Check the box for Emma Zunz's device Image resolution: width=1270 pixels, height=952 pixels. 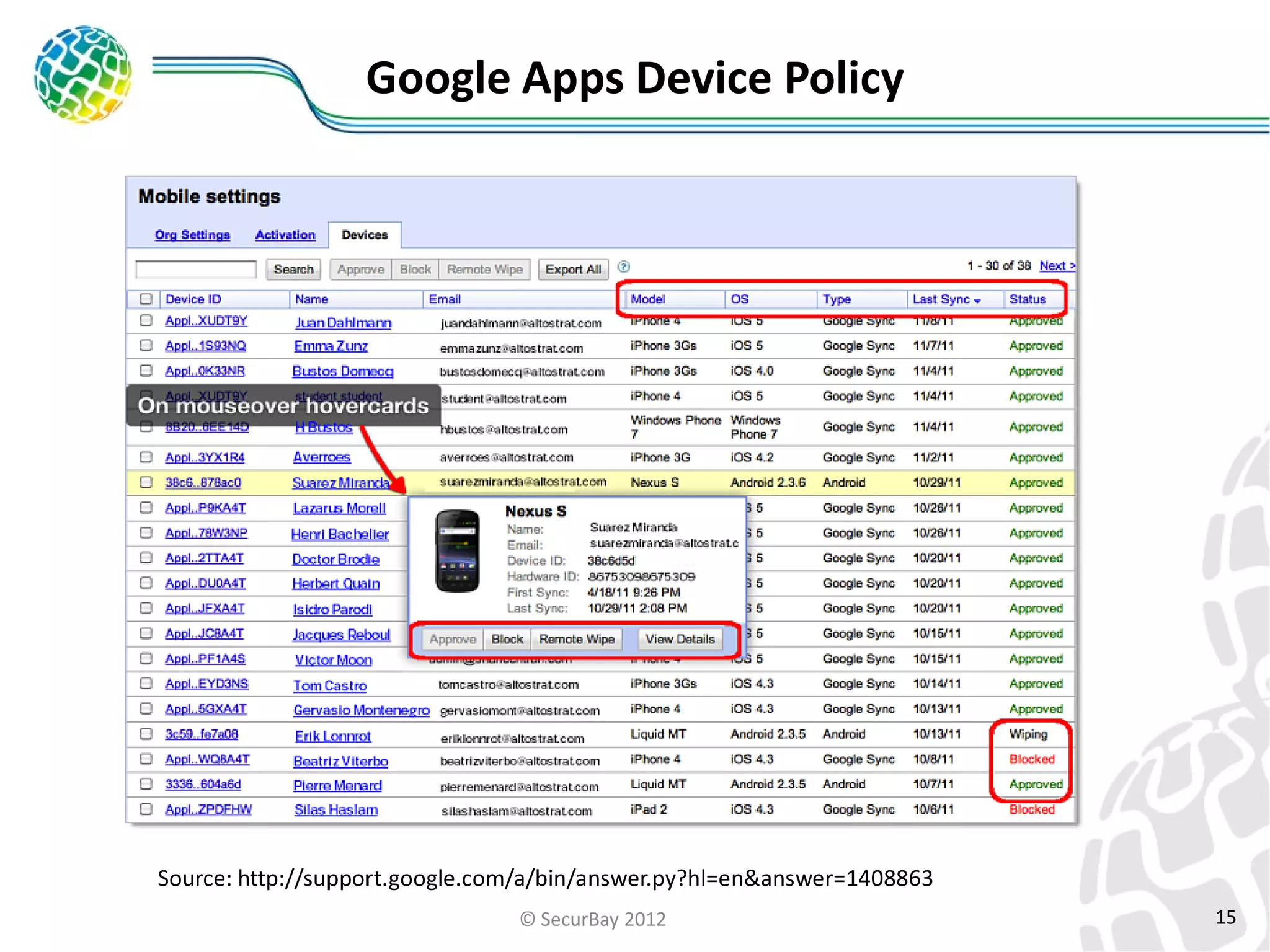click(x=146, y=345)
